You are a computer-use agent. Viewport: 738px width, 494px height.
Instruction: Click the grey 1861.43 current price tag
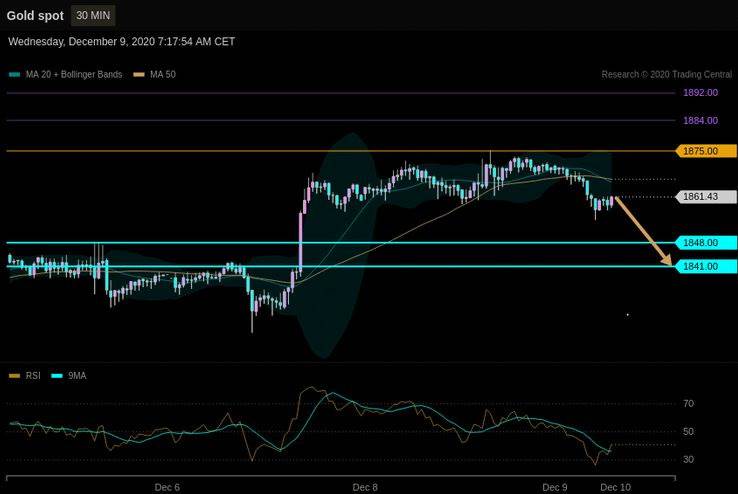tap(706, 197)
